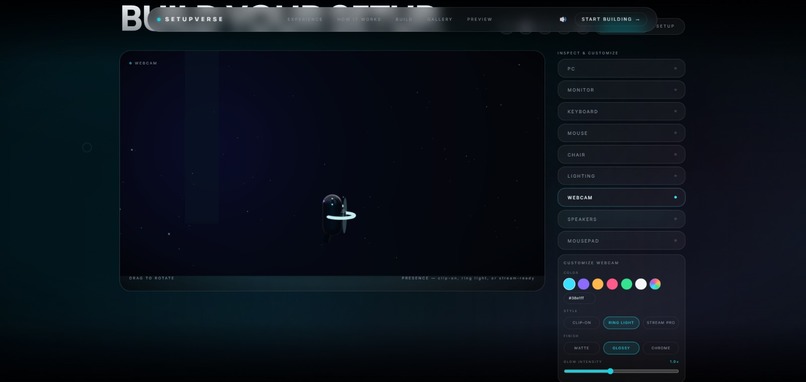Open the rainbow custom color picker

click(655, 284)
